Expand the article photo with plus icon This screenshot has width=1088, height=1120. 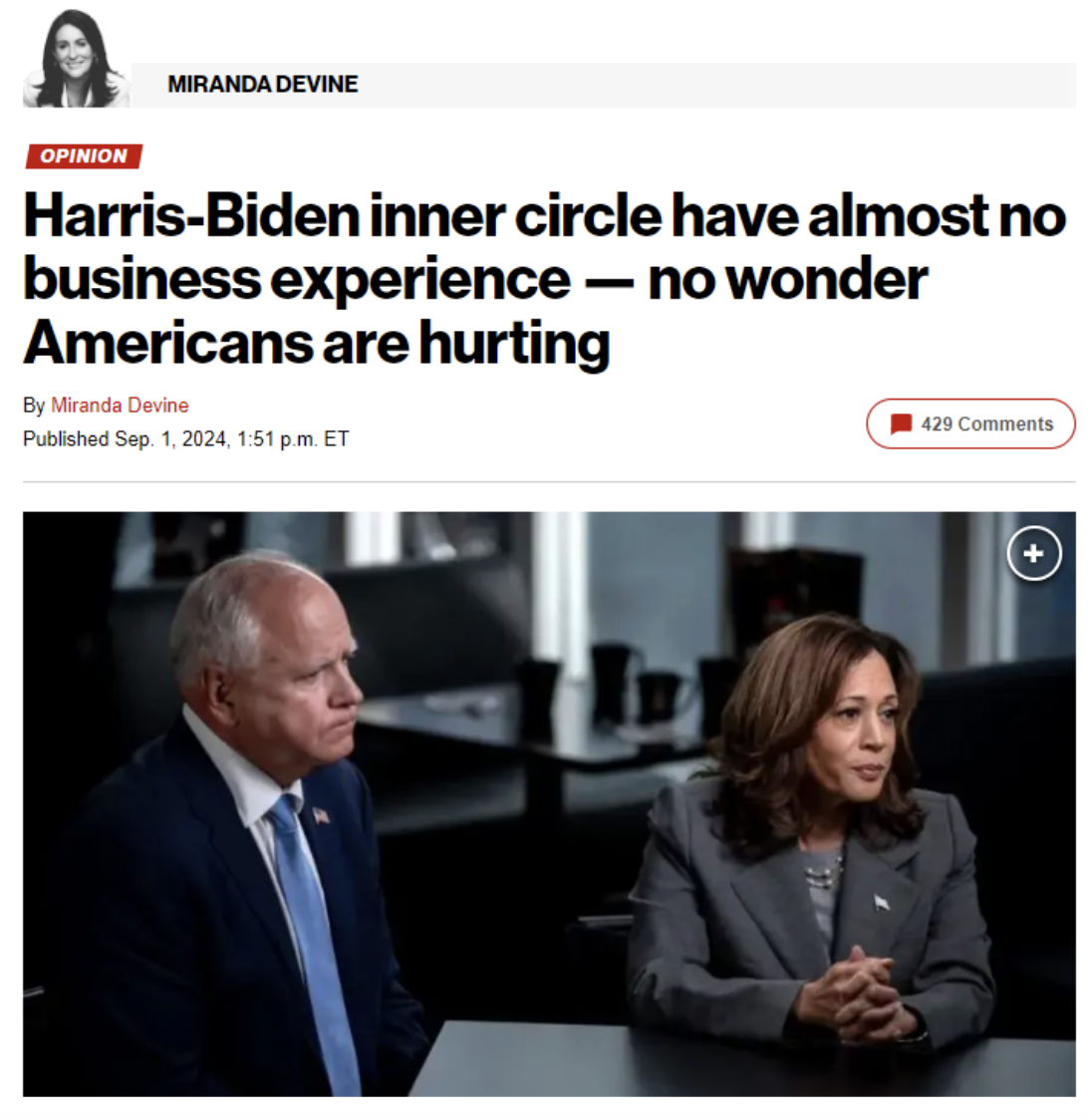[x=1034, y=554]
